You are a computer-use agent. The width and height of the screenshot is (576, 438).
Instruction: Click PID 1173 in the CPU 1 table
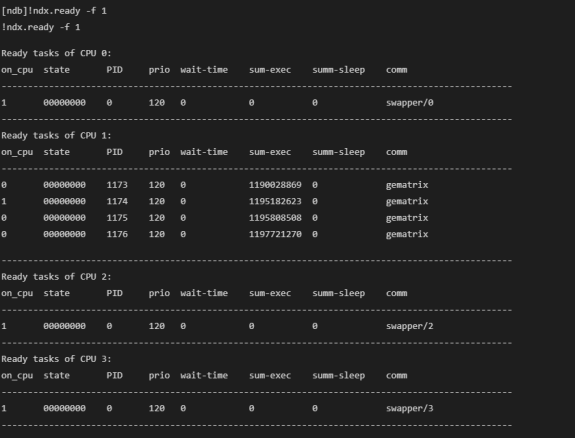pos(117,185)
